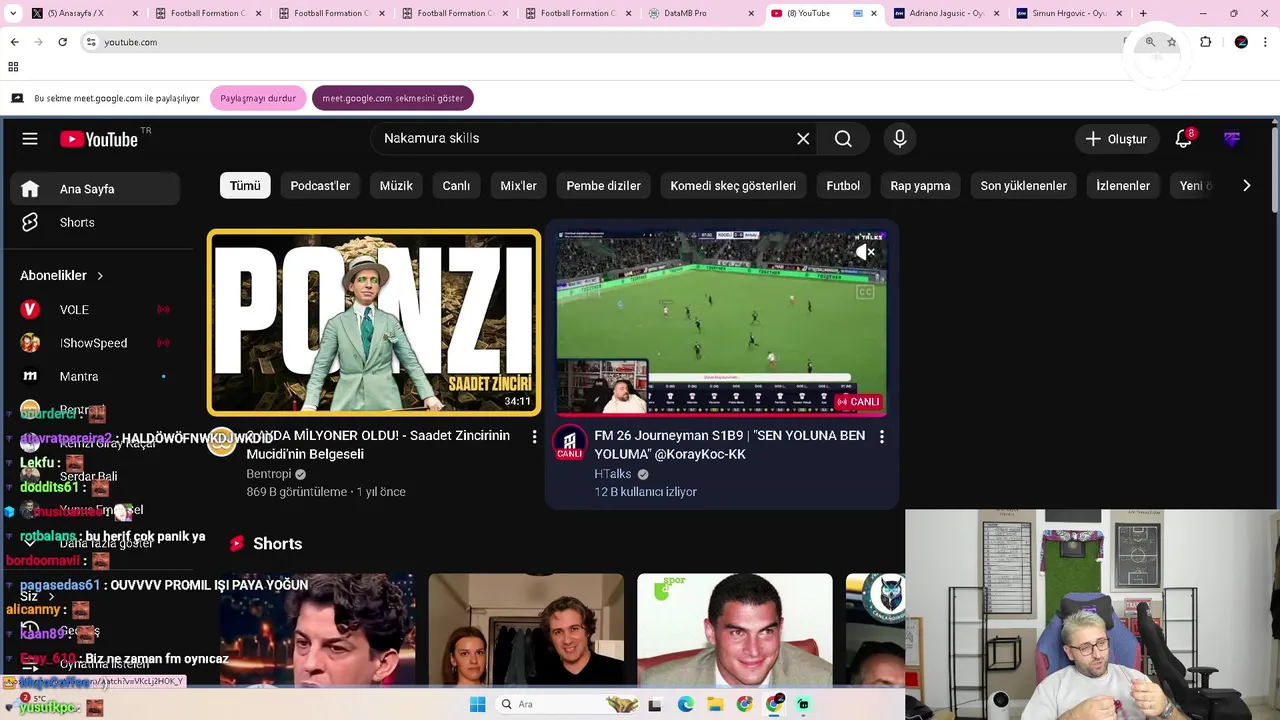Viewport: 1280px width, 720px height.
Task: Open the FM 26 live stream thumbnail
Action: 721,323
